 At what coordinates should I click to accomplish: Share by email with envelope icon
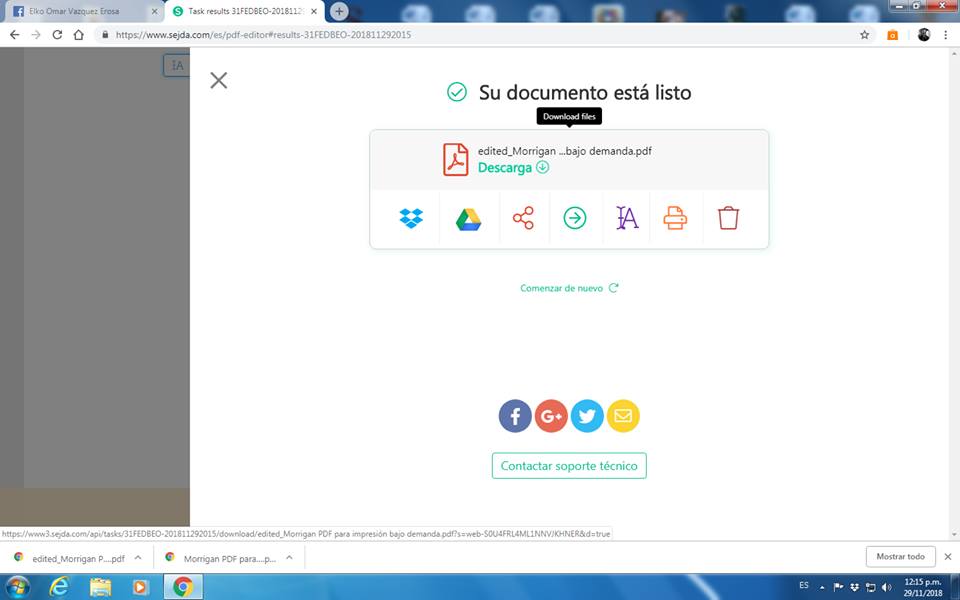(x=623, y=416)
